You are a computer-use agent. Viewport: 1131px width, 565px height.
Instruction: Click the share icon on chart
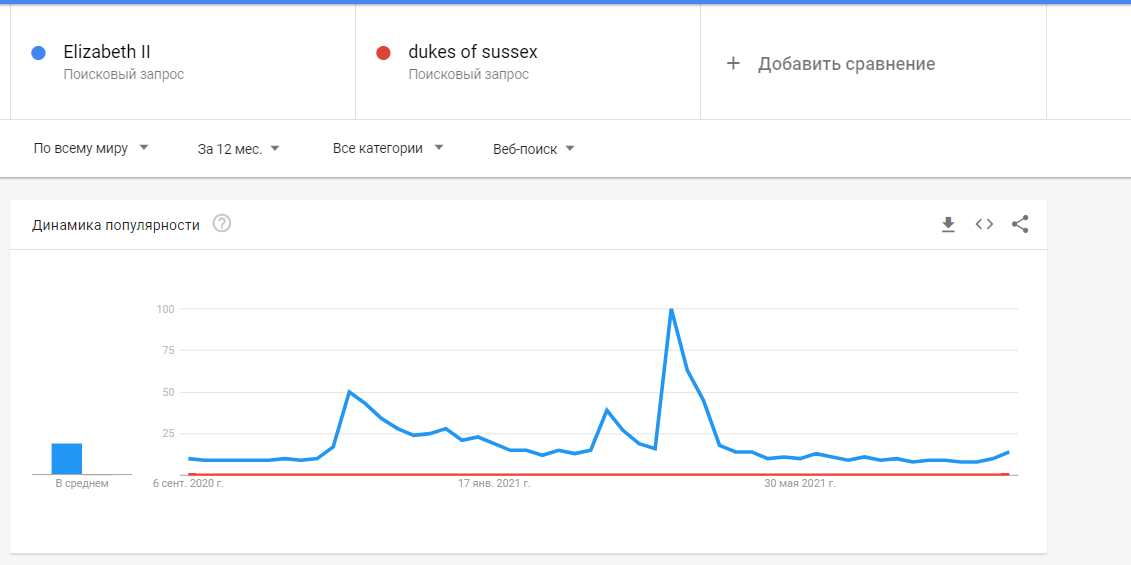[1020, 224]
